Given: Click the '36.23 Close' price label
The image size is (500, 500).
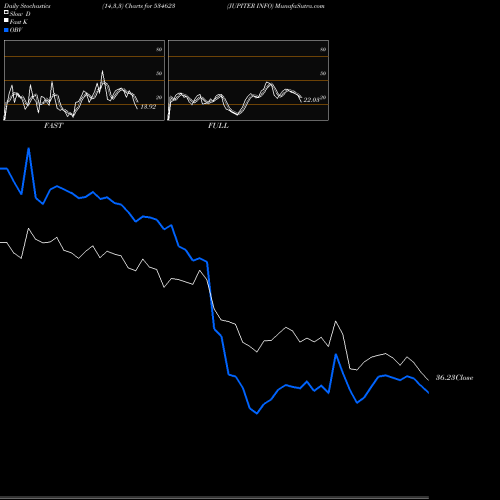Looking at the screenshot, I should pyautogui.click(x=455, y=378).
